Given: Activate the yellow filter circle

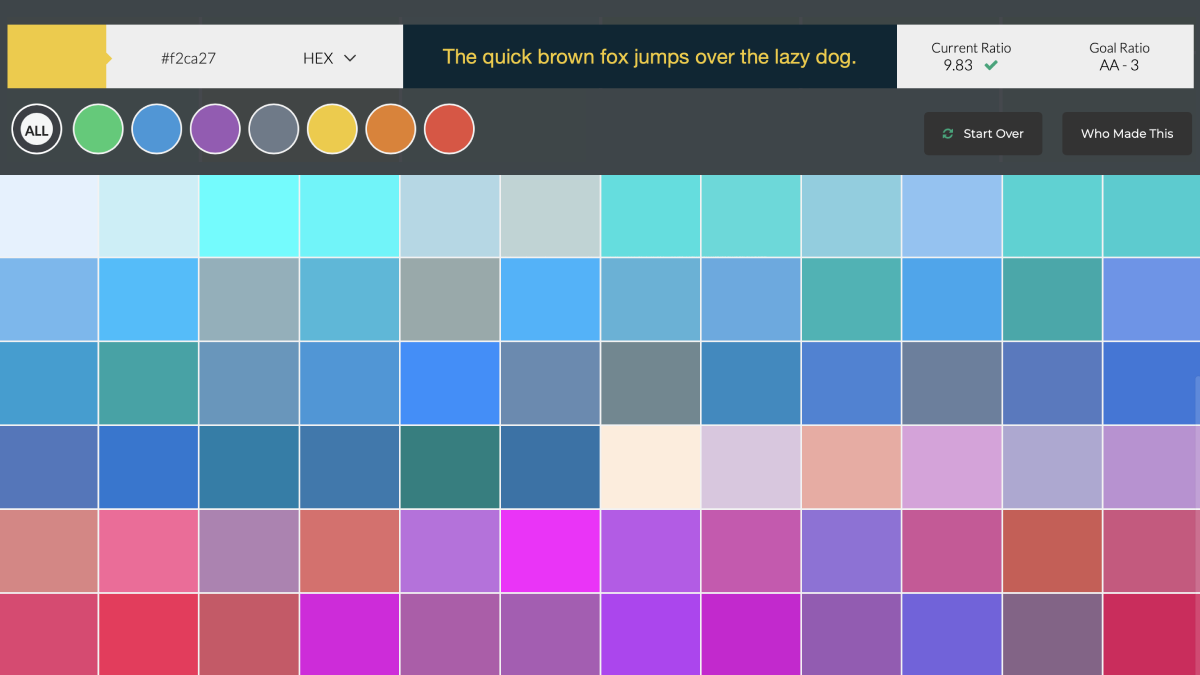Looking at the screenshot, I should (332, 129).
